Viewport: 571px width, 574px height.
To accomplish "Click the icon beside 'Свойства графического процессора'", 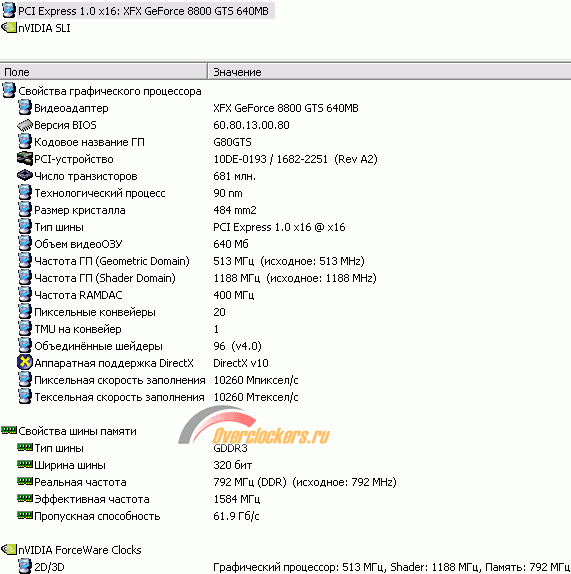I will pyautogui.click(x=9, y=90).
